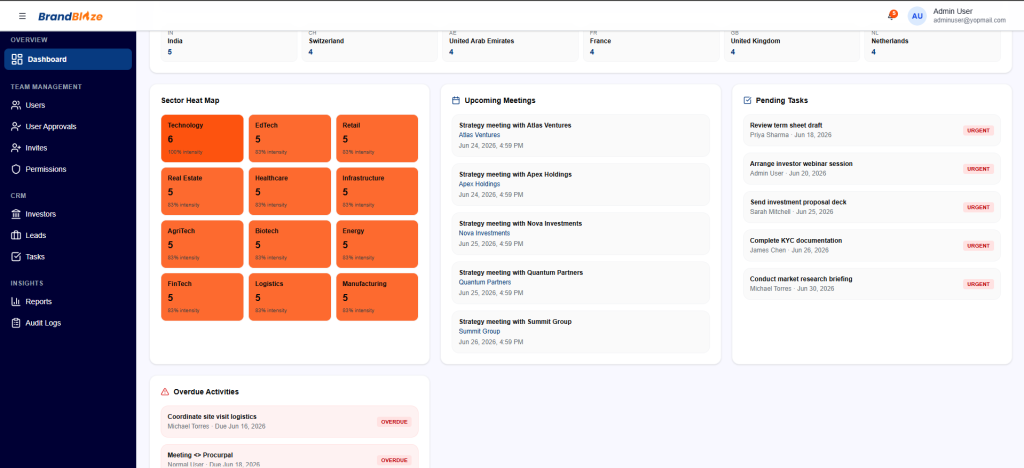The image size is (1024, 468).
Task: Open User Approvals menu item
Action: (x=68, y=127)
